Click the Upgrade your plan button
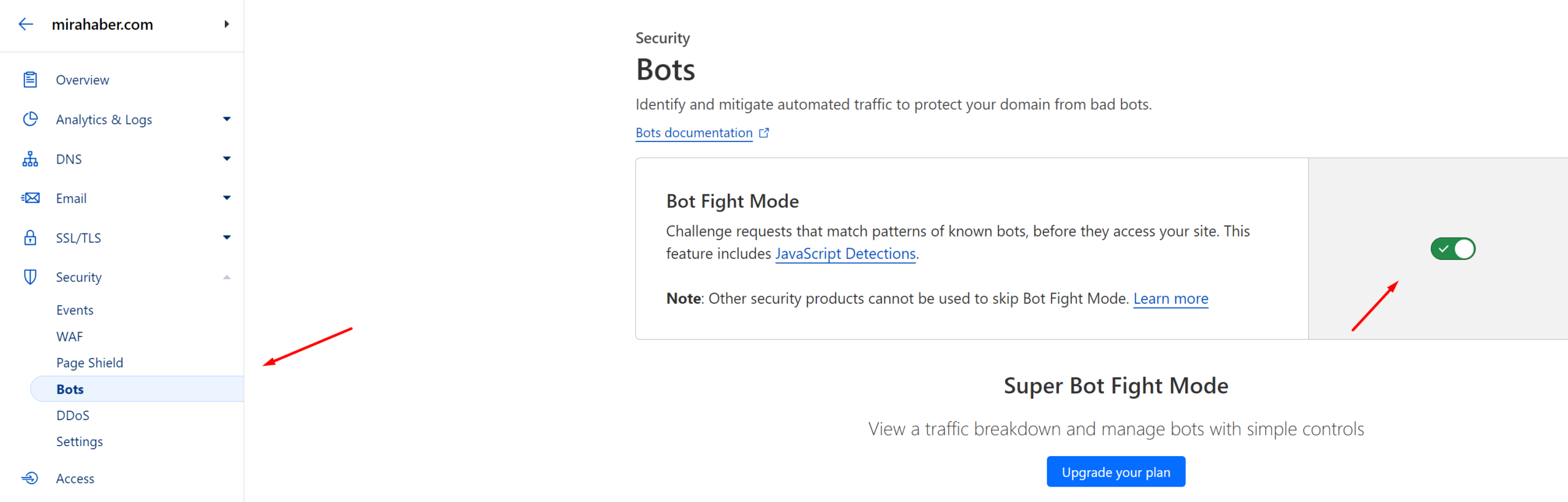This screenshot has height=502, width=1568. (x=1115, y=472)
